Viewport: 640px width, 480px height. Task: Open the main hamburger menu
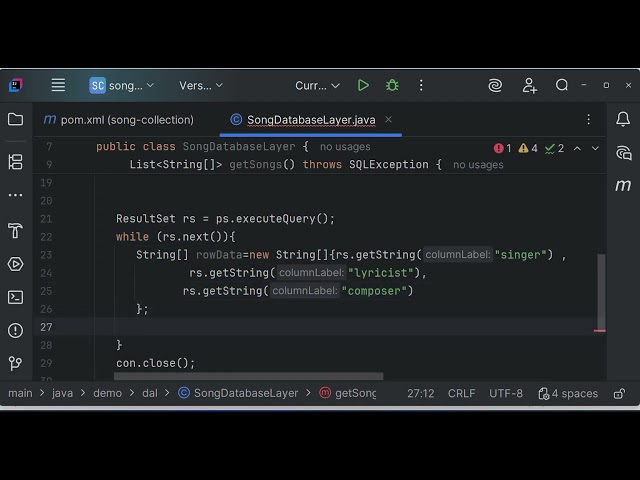pyautogui.click(x=58, y=86)
